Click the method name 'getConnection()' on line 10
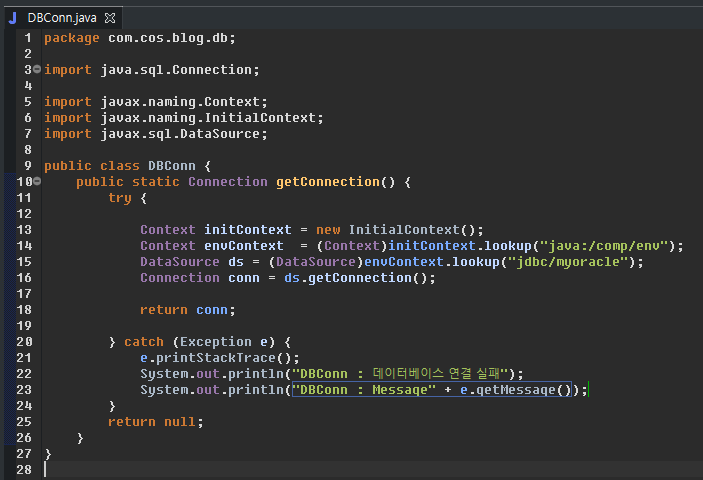Viewport: 703px width, 480px height. [x=335, y=182]
